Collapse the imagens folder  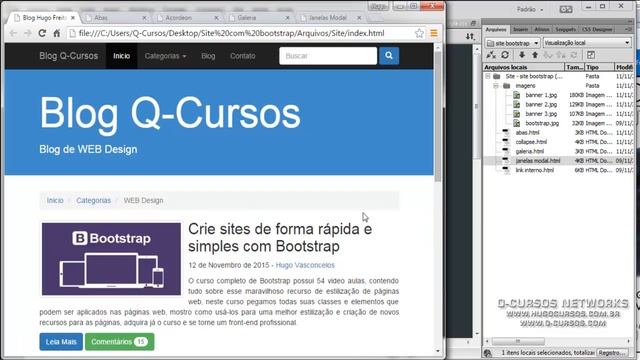[496, 86]
